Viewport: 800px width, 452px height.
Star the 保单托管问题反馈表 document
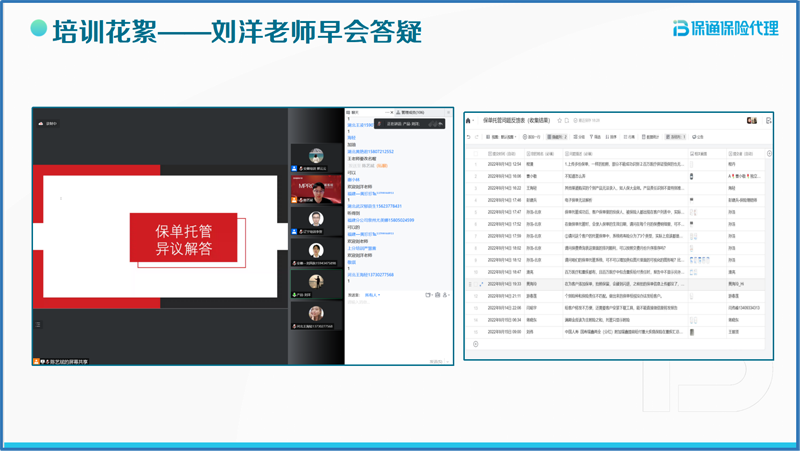558,120
